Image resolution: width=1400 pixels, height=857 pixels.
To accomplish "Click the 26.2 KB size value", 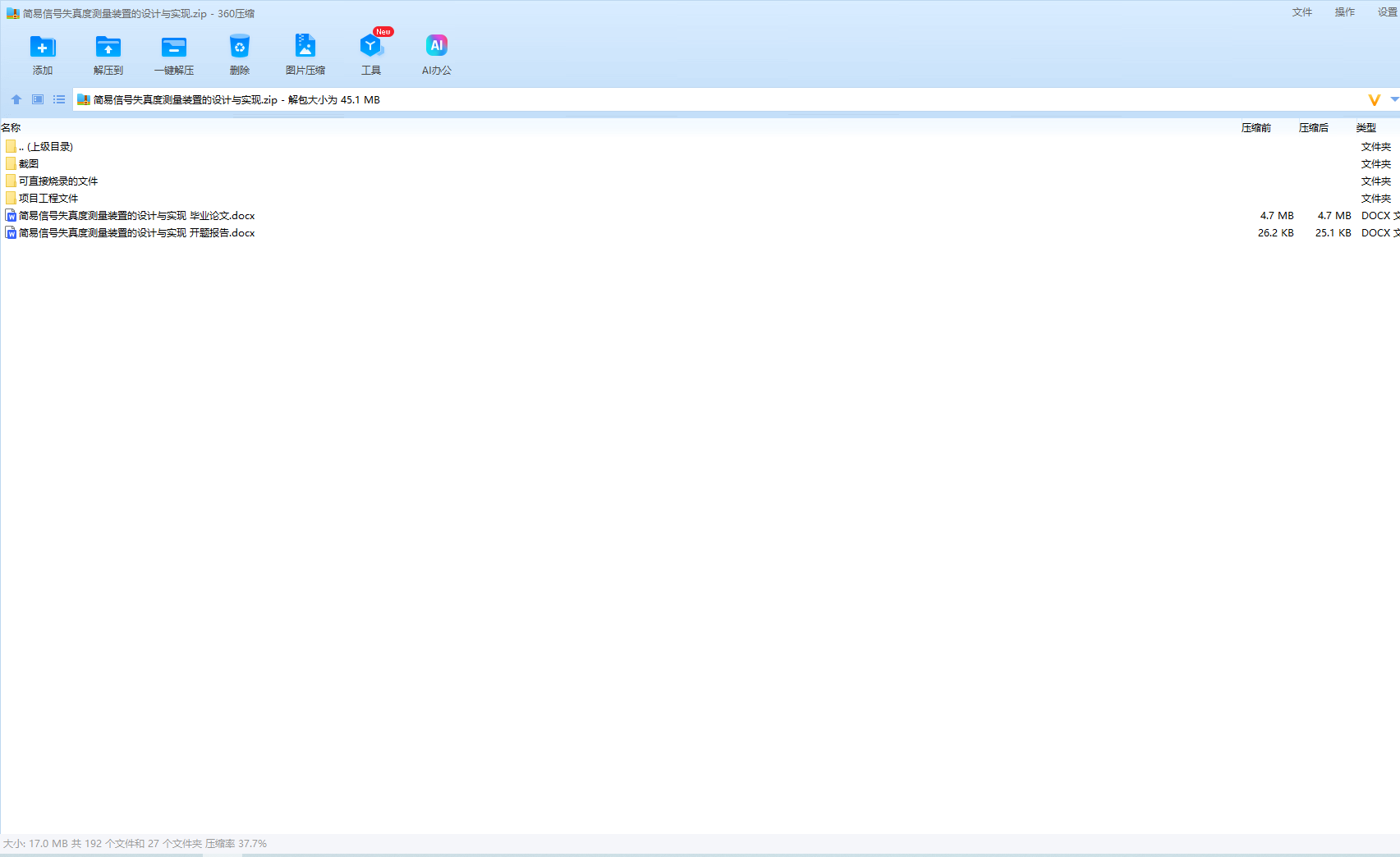I will coord(1275,233).
